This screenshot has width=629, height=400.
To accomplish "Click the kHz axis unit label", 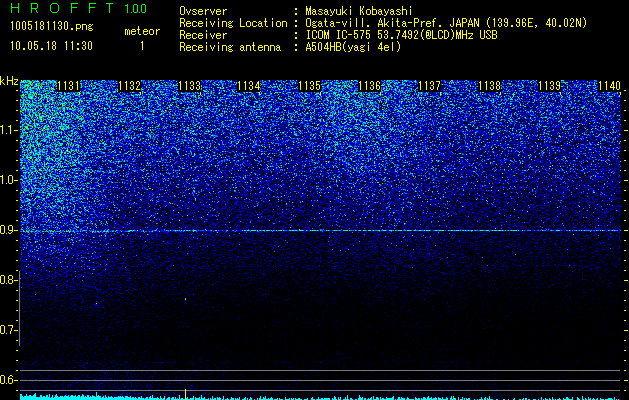I will point(9,81).
